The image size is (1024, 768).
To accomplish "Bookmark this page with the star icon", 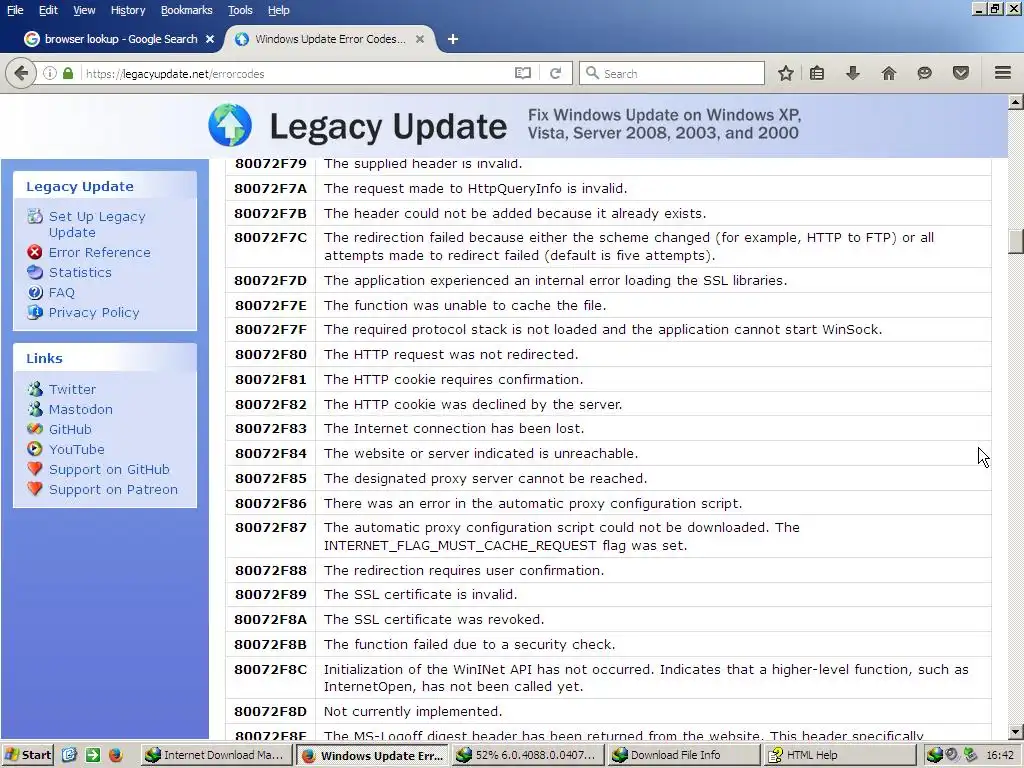I will coord(786,73).
